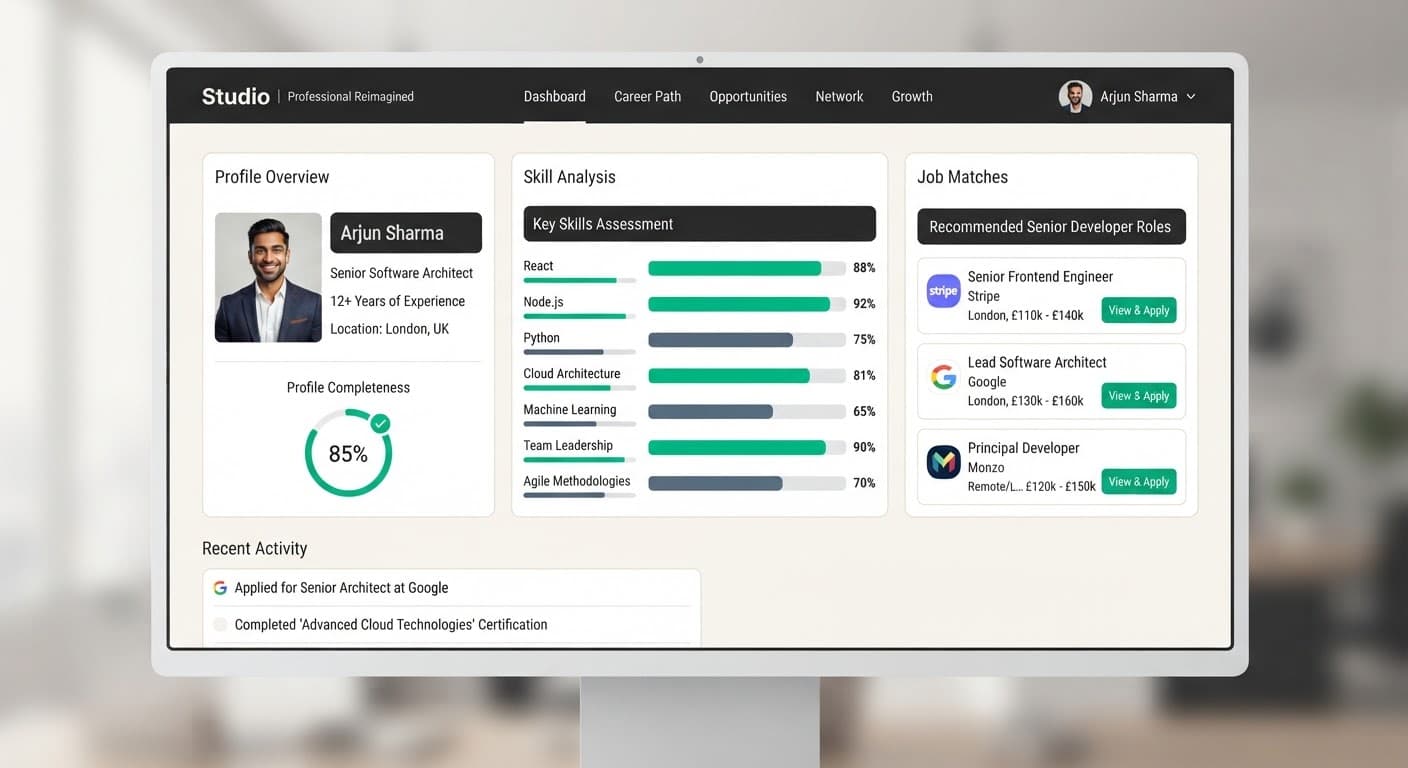Click the London, £130k - £160k salary text
Screen dimensions: 1408x768
[1026, 401]
